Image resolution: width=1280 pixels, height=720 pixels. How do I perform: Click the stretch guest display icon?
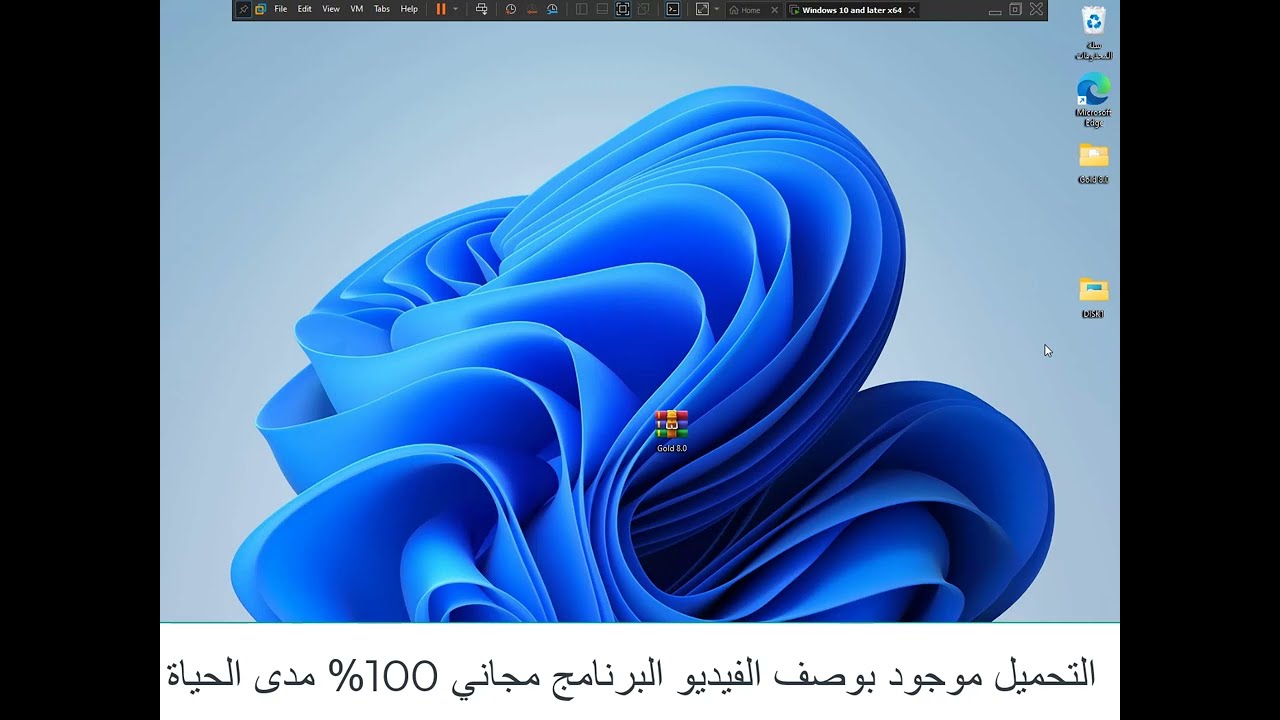click(x=702, y=9)
